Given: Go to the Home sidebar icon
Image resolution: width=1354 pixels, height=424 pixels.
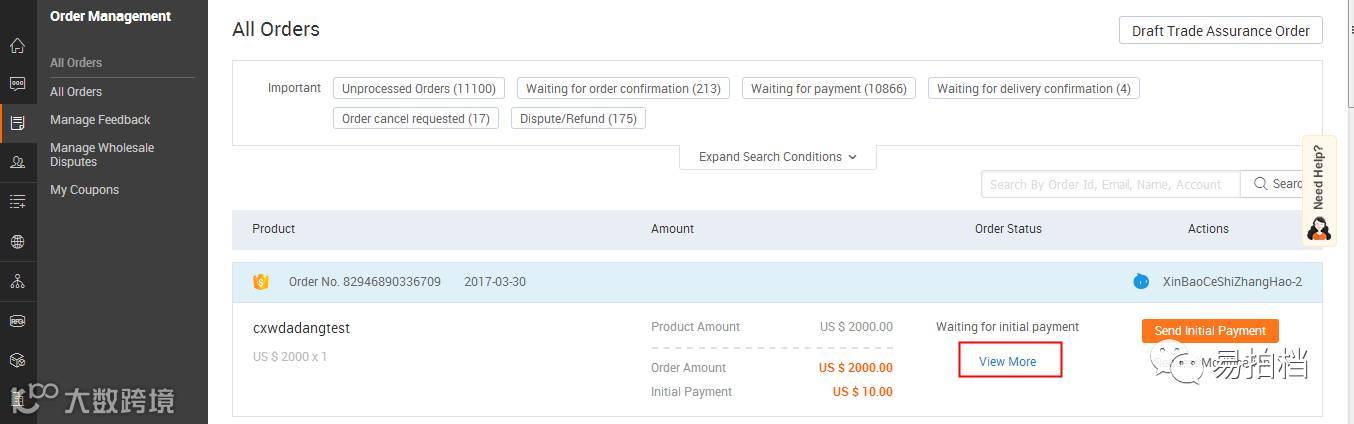Looking at the screenshot, I should [x=17, y=46].
